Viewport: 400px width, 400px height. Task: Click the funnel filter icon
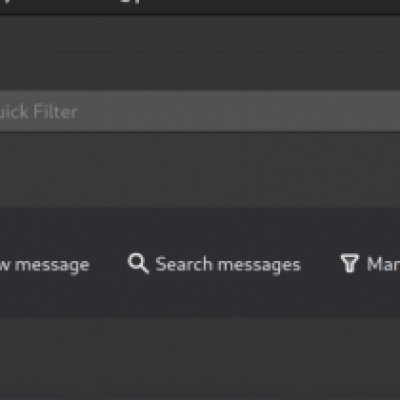[349, 263]
